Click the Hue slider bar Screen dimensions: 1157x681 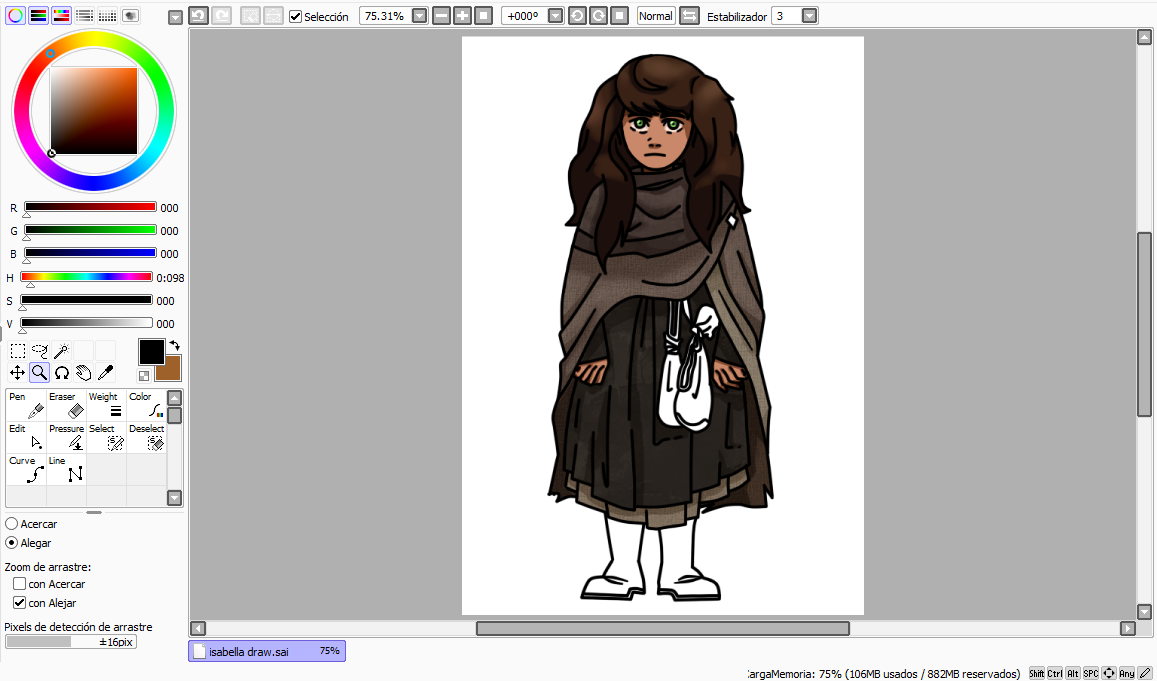[x=86, y=277]
